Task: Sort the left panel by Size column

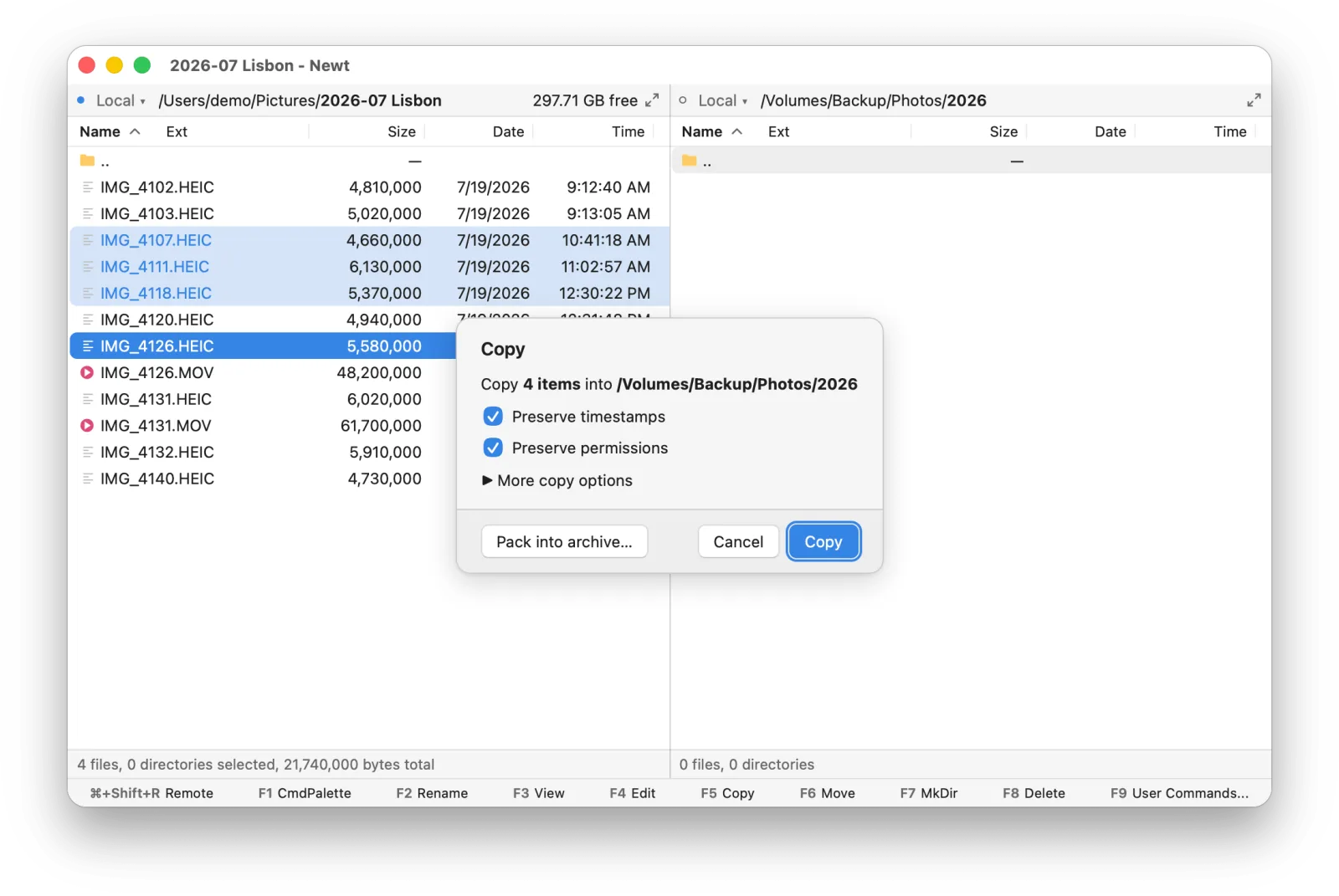Action: pyautogui.click(x=402, y=131)
